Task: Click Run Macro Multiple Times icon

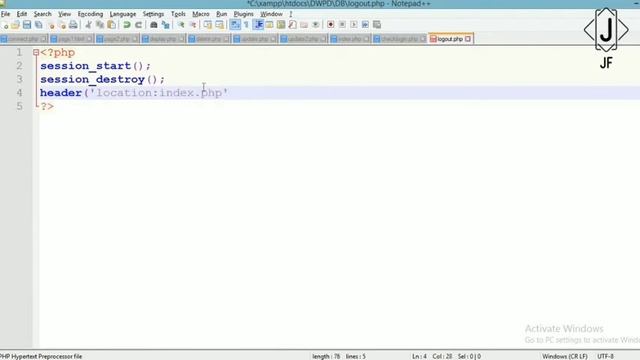Action: [x=365, y=25]
